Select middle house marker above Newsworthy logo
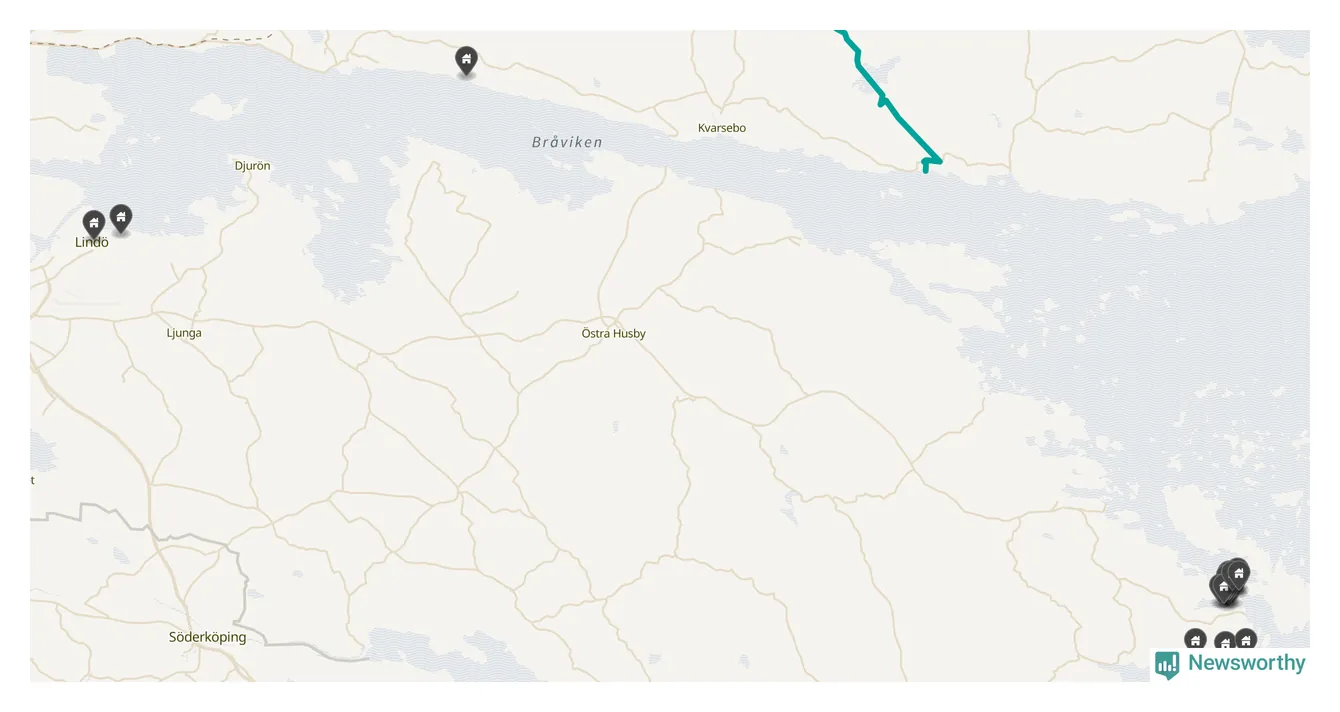This screenshot has height=712, width=1340. pos(1225,642)
